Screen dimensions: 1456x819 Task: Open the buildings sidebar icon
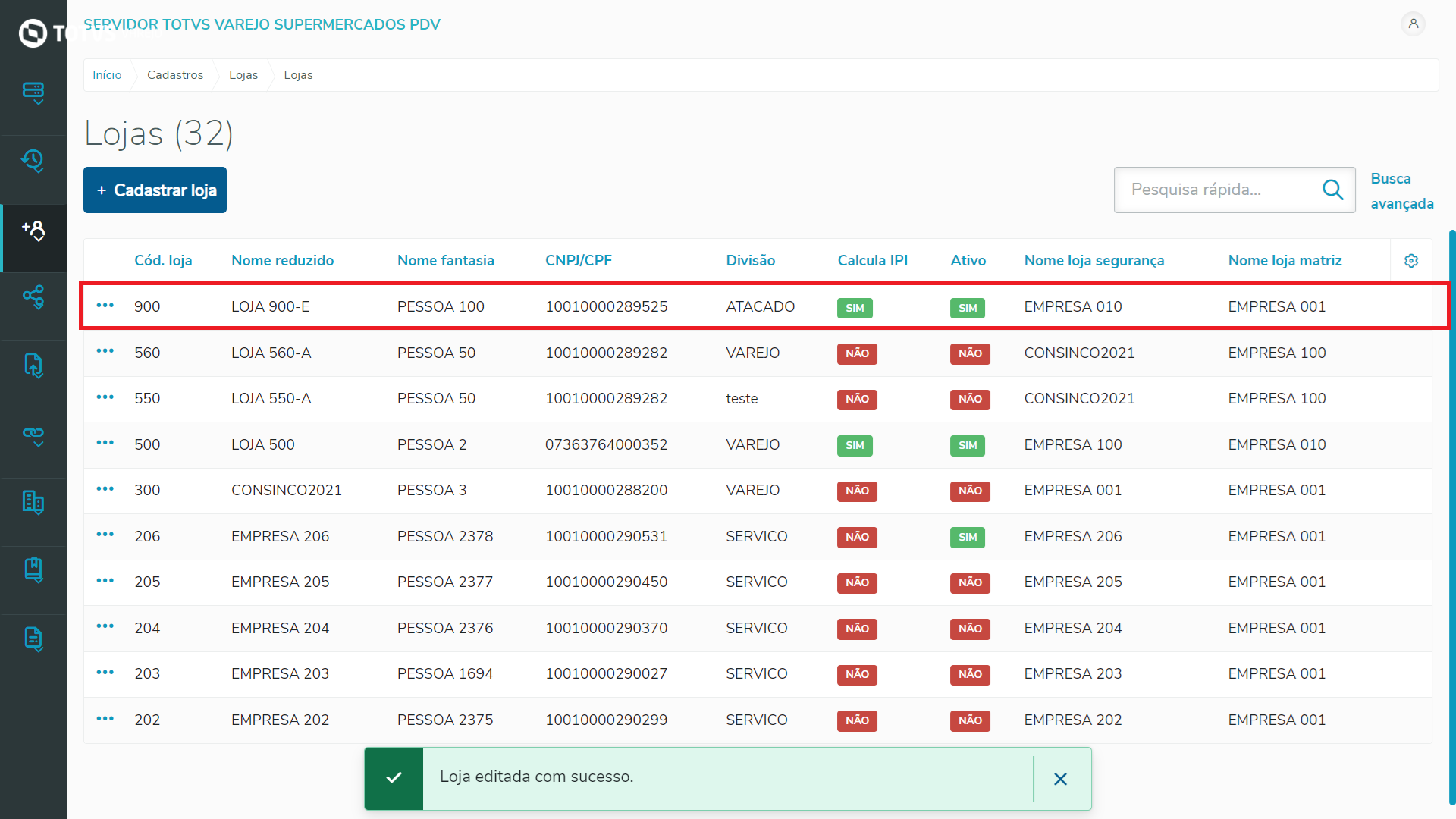click(x=33, y=502)
